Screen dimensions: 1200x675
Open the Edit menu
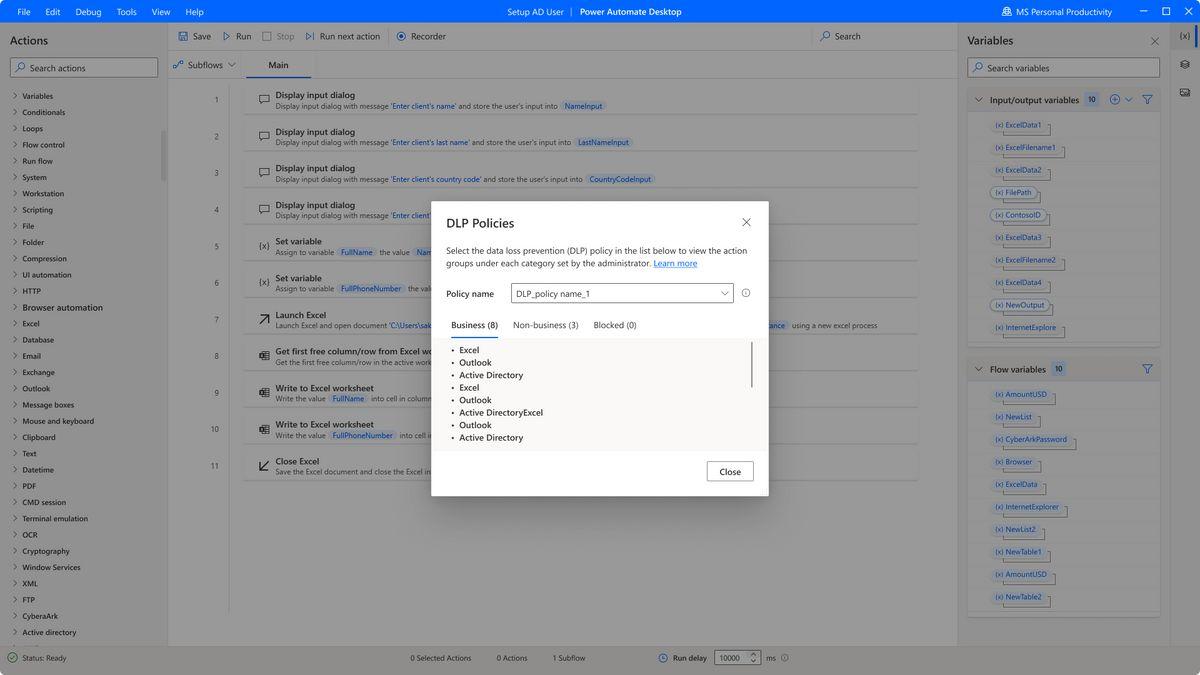pyautogui.click(x=53, y=12)
